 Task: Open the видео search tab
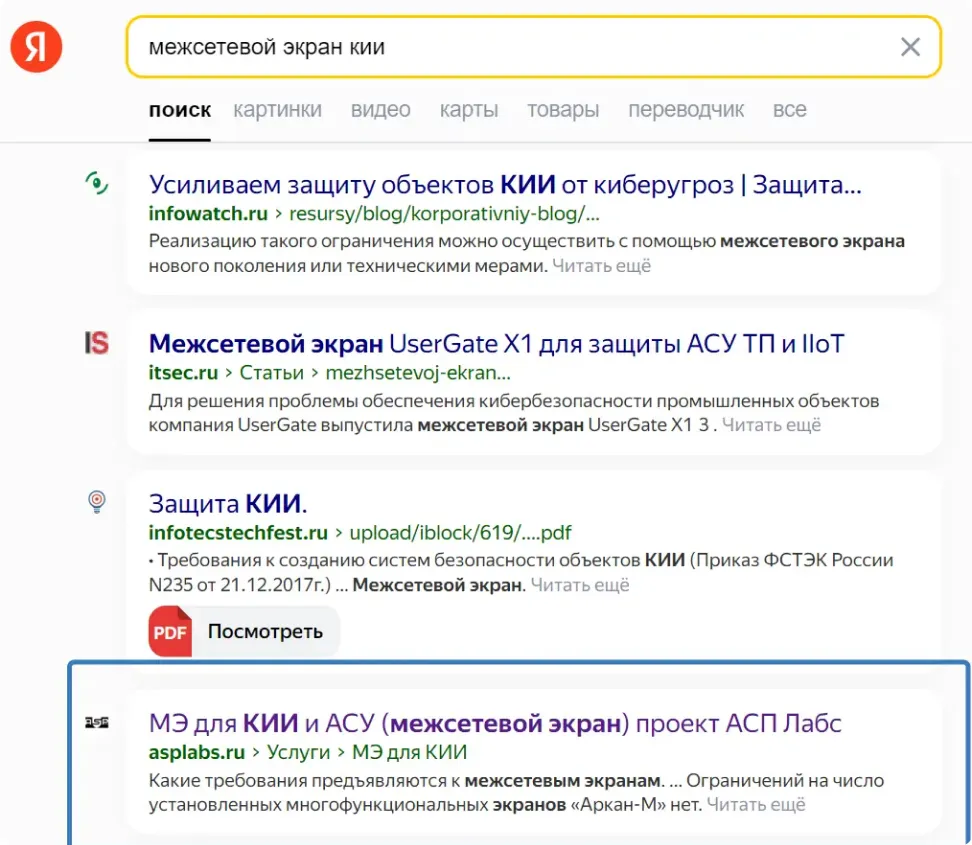(380, 110)
